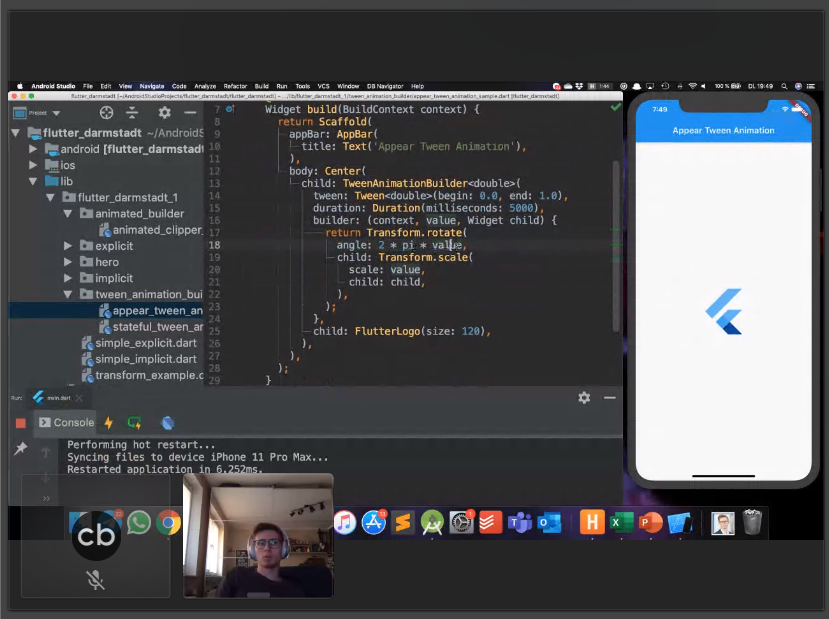
Task: Open Excel in the Dock
Action: [x=621, y=523]
